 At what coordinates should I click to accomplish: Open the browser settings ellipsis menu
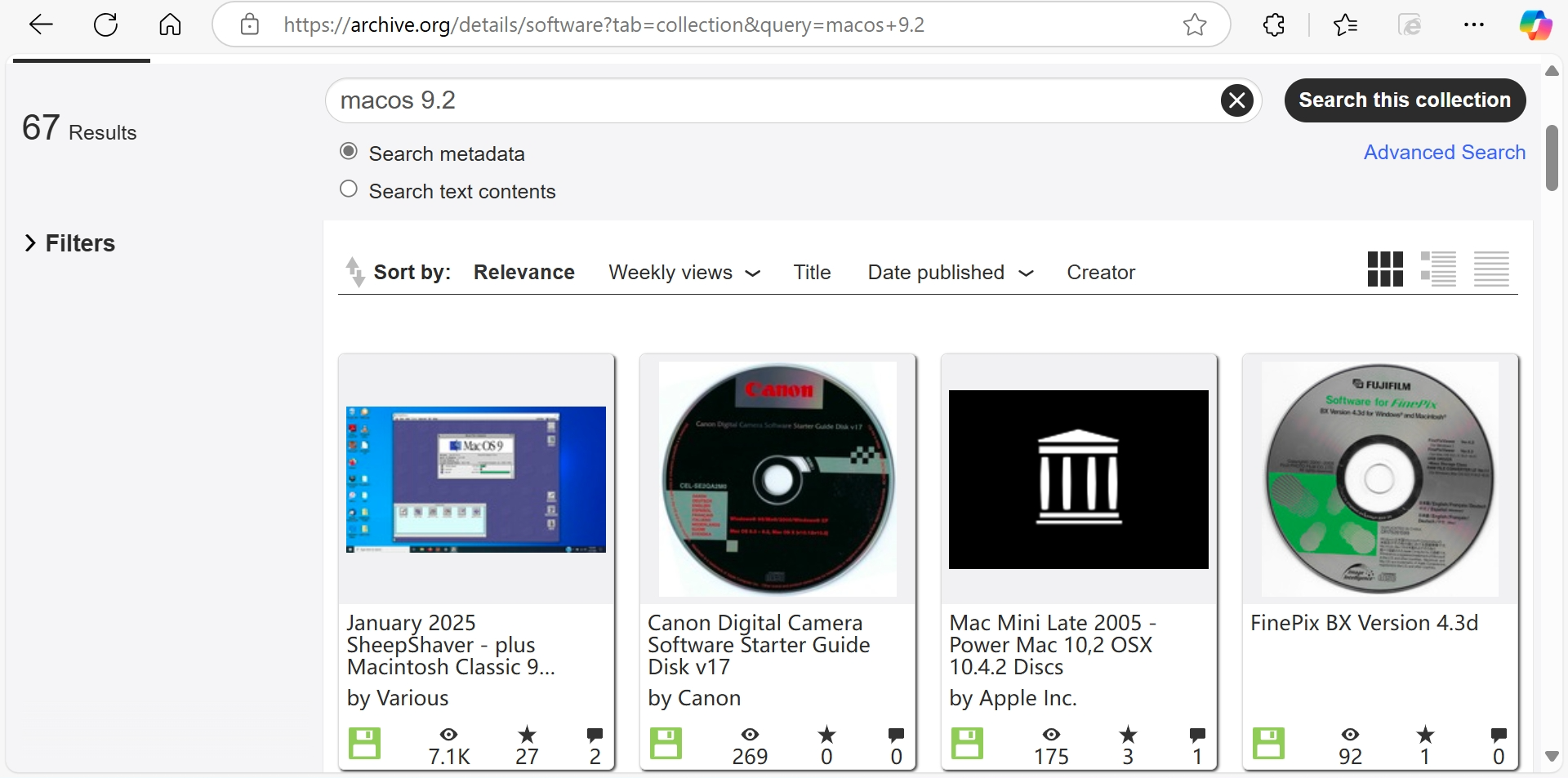(1474, 24)
